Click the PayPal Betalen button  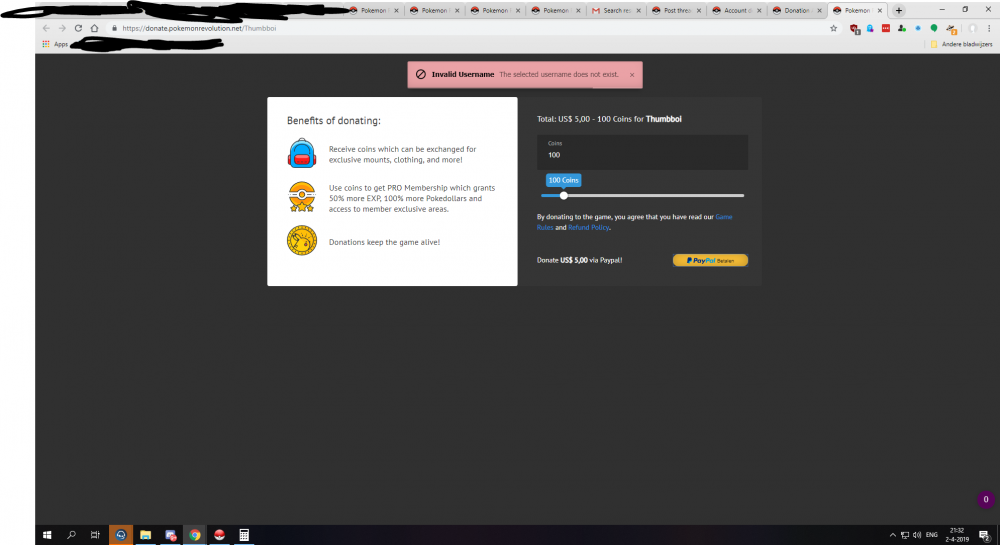(x=710, y=260)
